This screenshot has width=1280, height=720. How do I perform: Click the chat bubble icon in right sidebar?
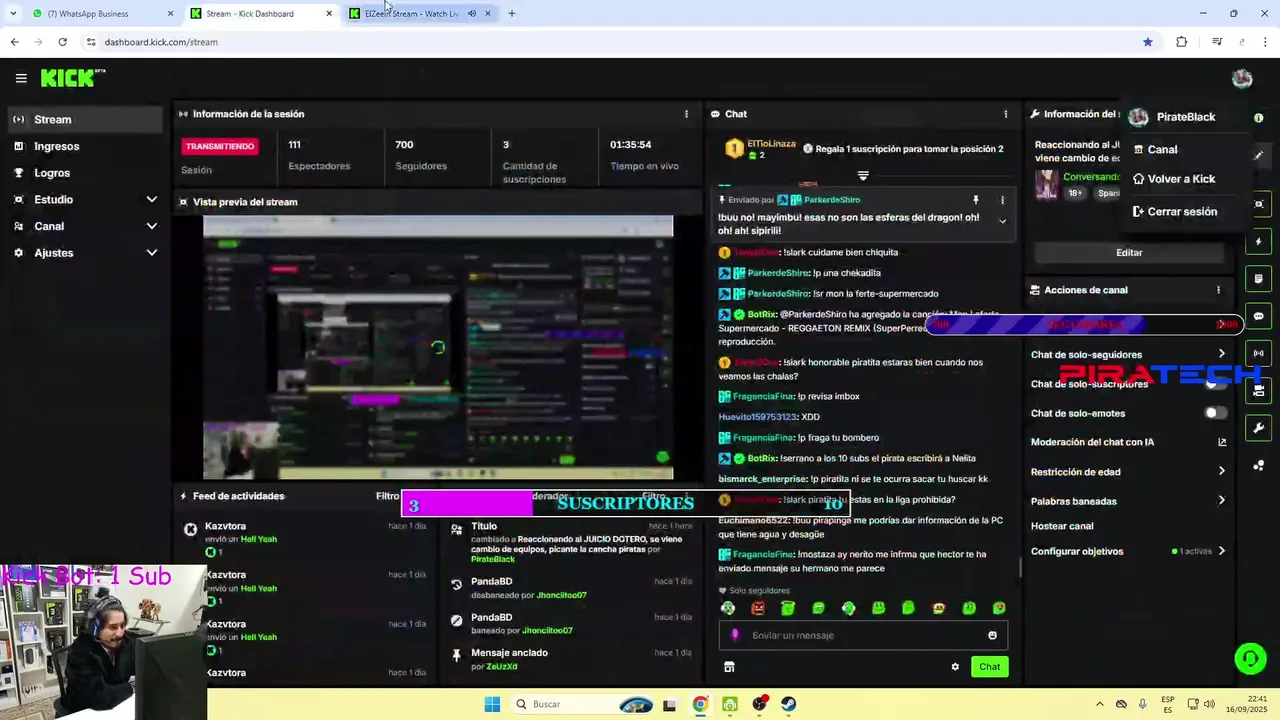point(1258,316)
